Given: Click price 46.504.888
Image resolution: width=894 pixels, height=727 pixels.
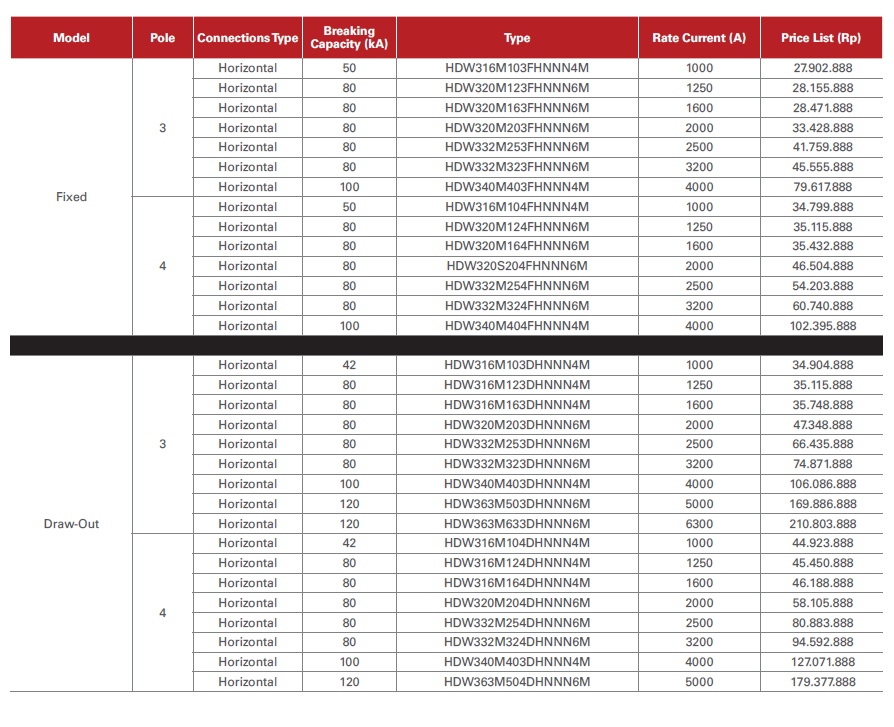Looking at the screenshot, I should pyautogui.click(x=823, y=266).
